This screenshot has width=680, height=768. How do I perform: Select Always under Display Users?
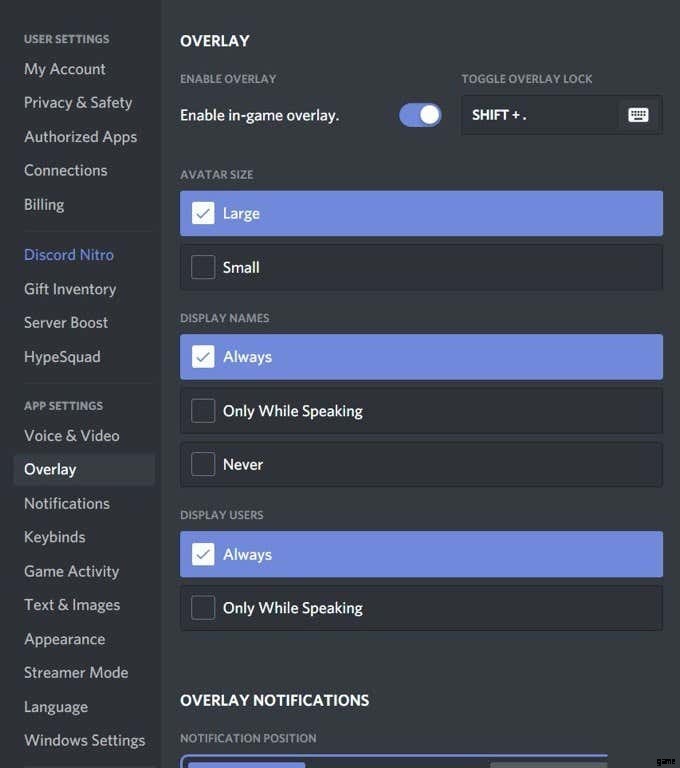203,554
